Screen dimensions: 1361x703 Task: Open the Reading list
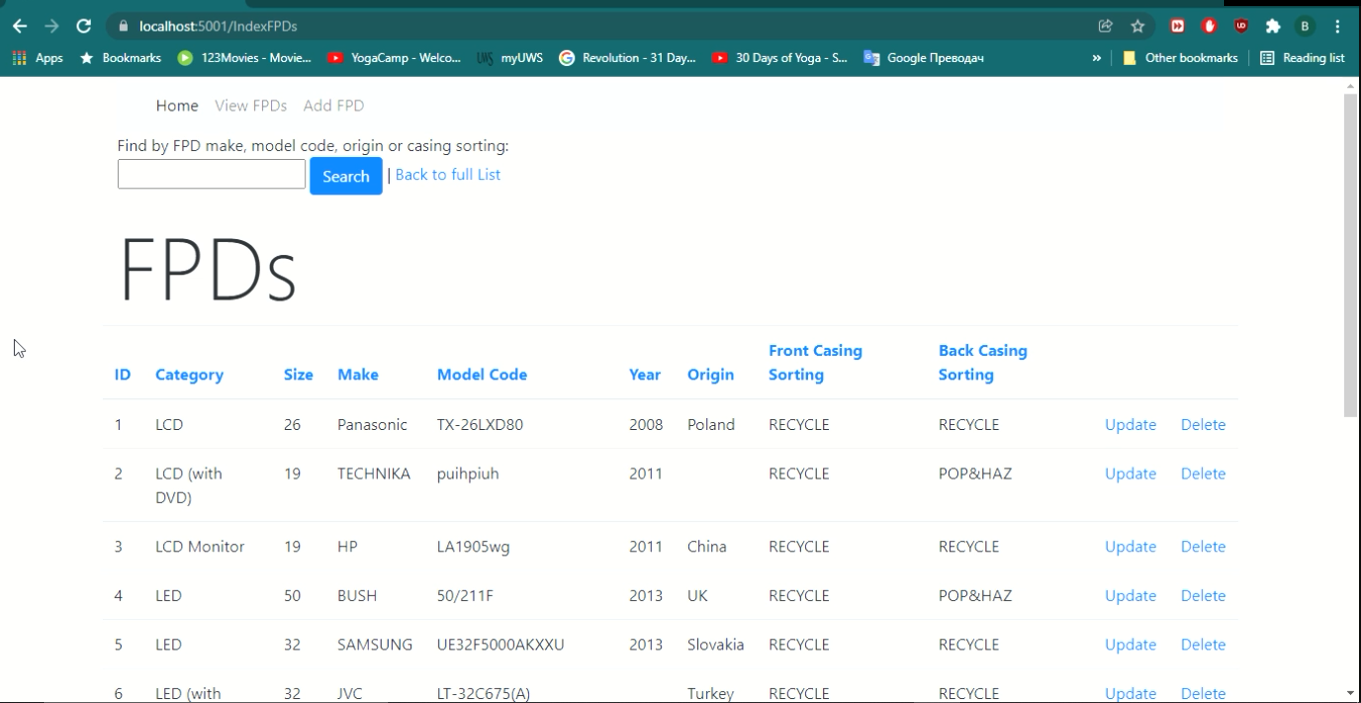tap(1302, 58)
